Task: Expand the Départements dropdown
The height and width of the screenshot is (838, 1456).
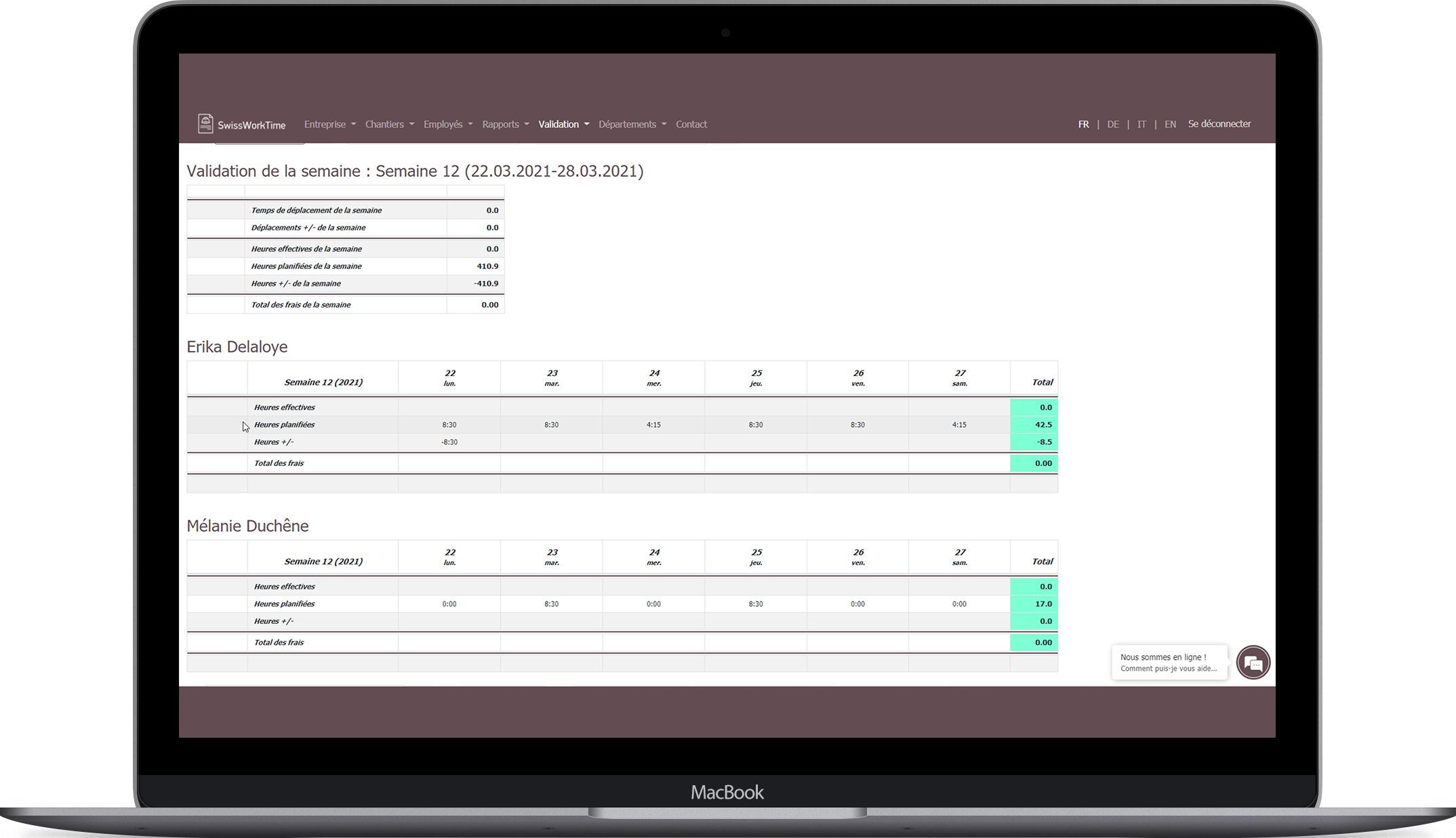Action: 632,124
